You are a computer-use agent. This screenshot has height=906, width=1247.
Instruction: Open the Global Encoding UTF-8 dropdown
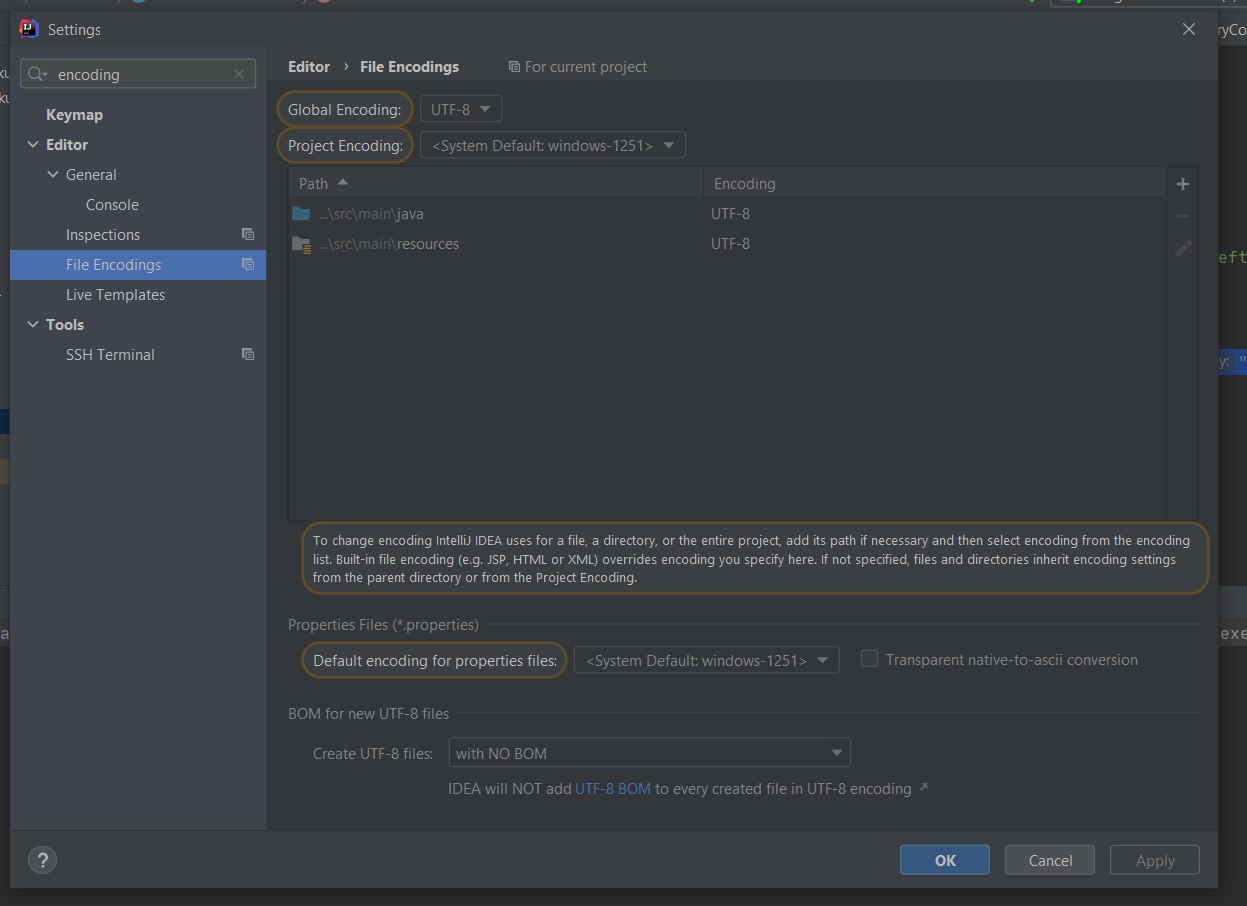point(461,109)
